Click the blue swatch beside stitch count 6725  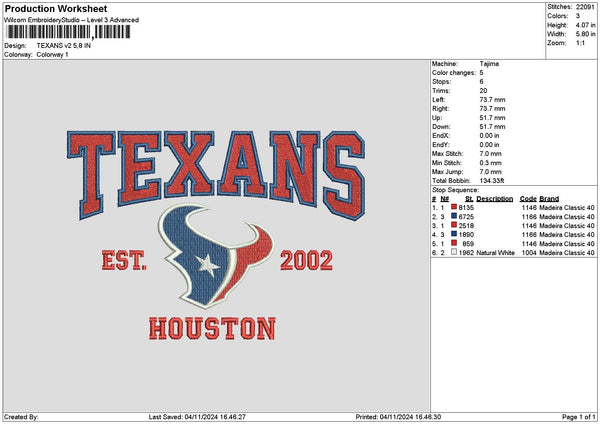pyautogui.click(x=454, y=216)
